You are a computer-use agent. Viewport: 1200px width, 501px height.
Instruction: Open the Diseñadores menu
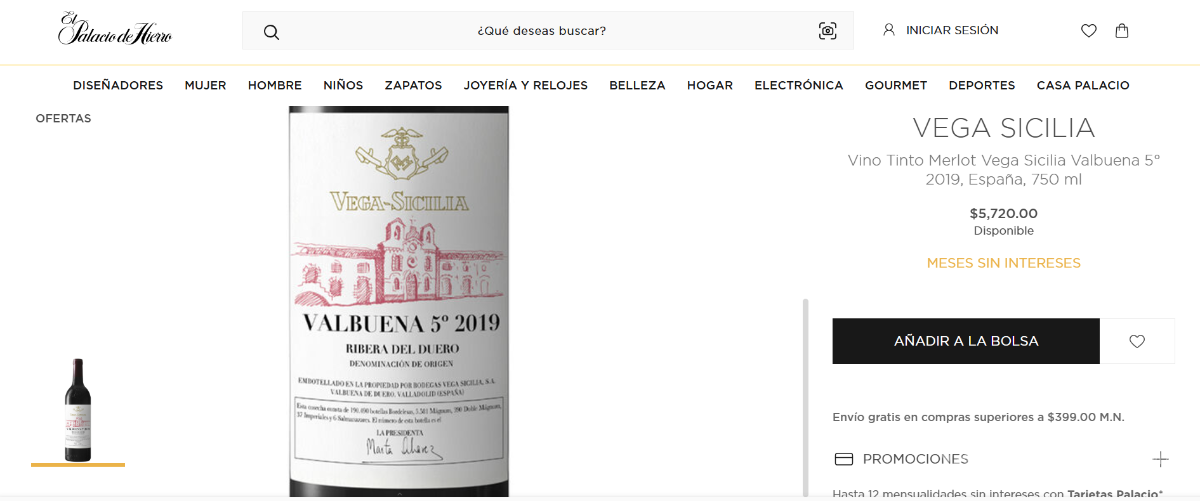(x=118, y=85)
